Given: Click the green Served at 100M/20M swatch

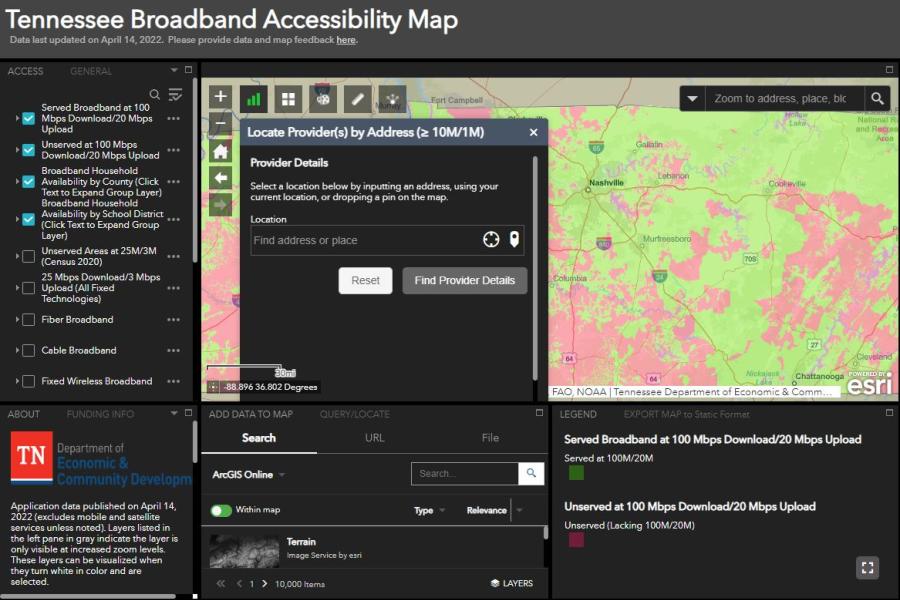Looking at the screenshot, I should (x=576, y=473).
